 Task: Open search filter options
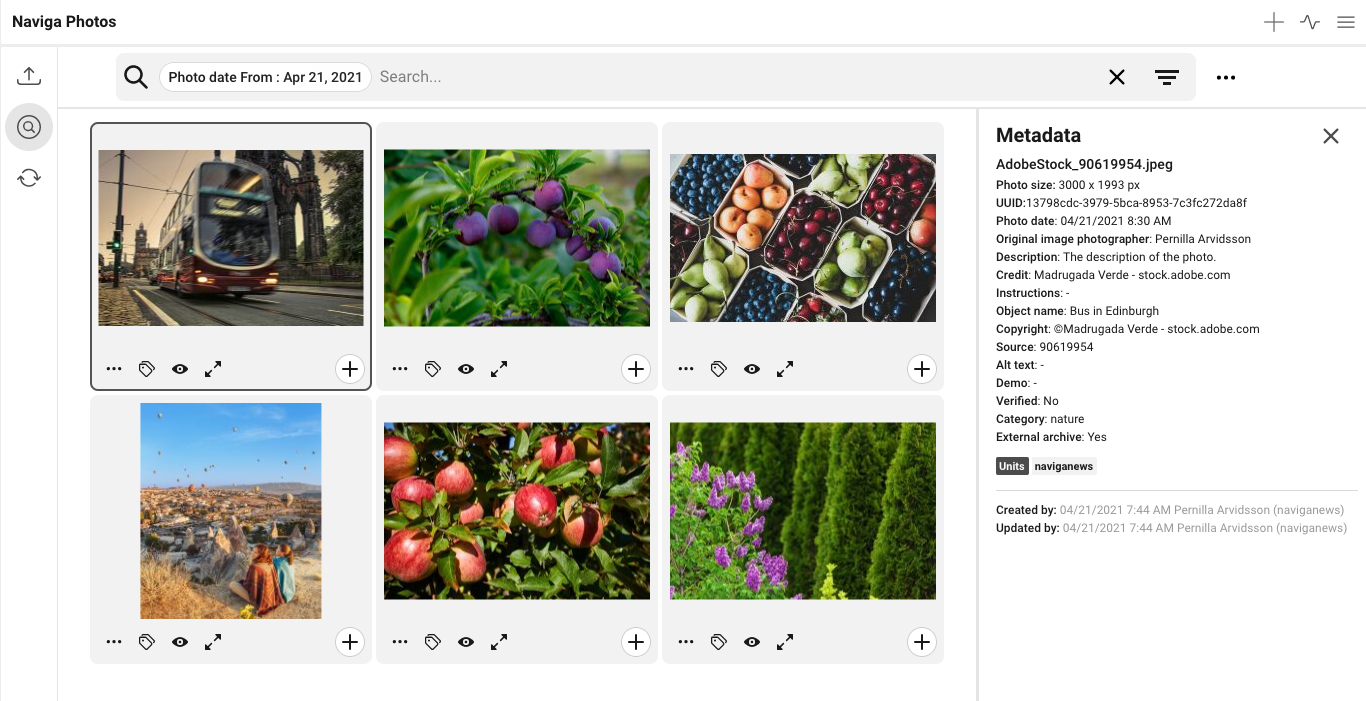pyautogui.click(x=1166, y=77)
